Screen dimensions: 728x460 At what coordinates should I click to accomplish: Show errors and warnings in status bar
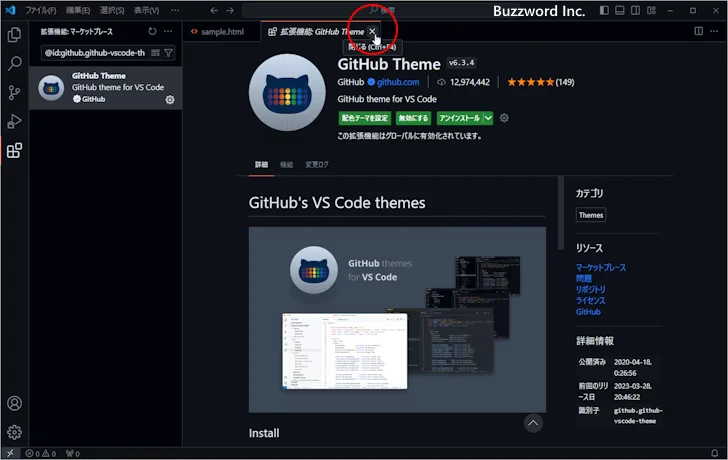[41, 454]
